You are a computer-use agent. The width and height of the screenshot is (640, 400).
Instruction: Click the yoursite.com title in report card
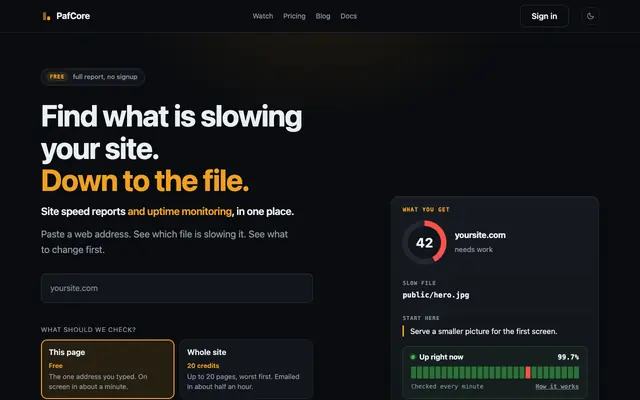[480, 235]
